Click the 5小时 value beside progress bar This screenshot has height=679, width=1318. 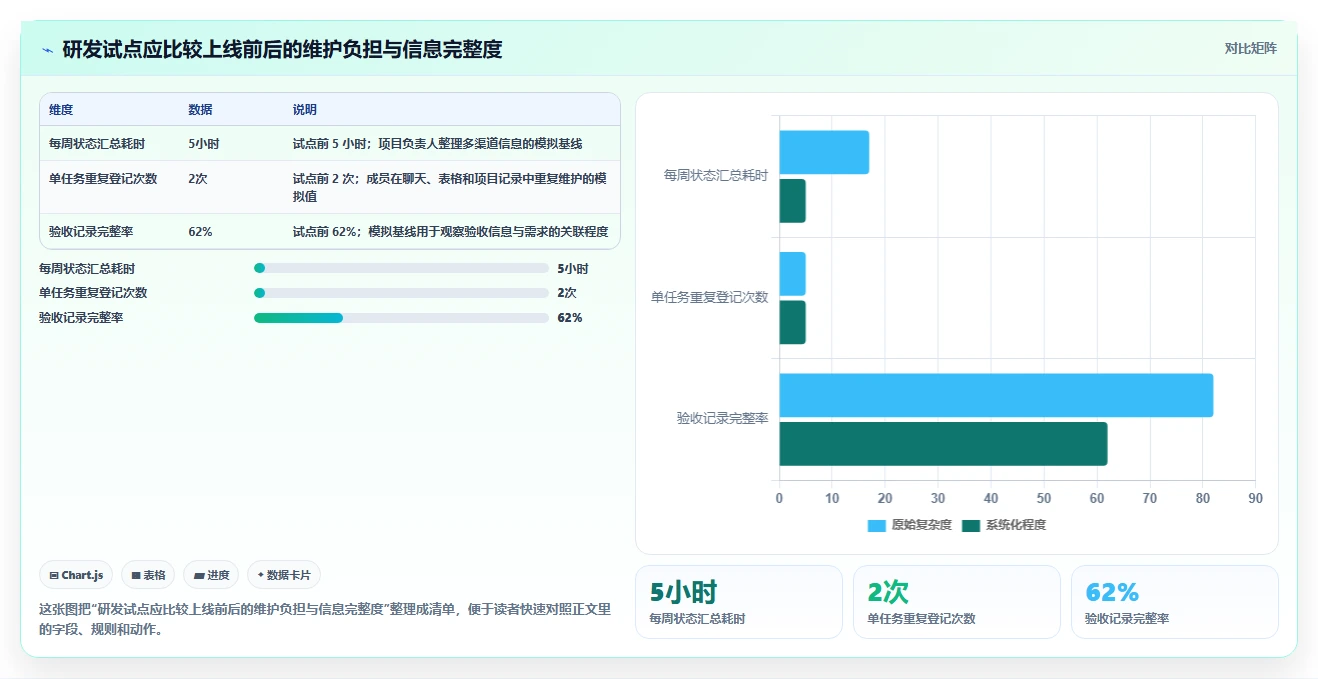pyautogui.click(x=573, y=268)
